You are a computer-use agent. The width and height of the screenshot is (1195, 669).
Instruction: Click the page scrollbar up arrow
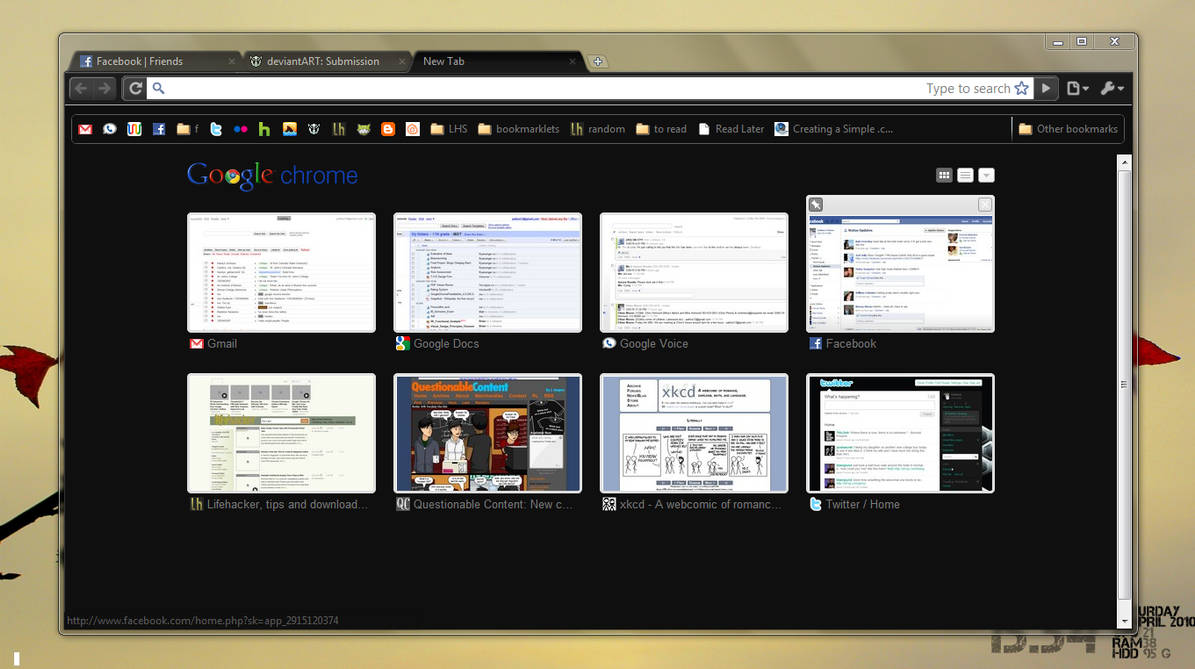[x=1124, y=162]
